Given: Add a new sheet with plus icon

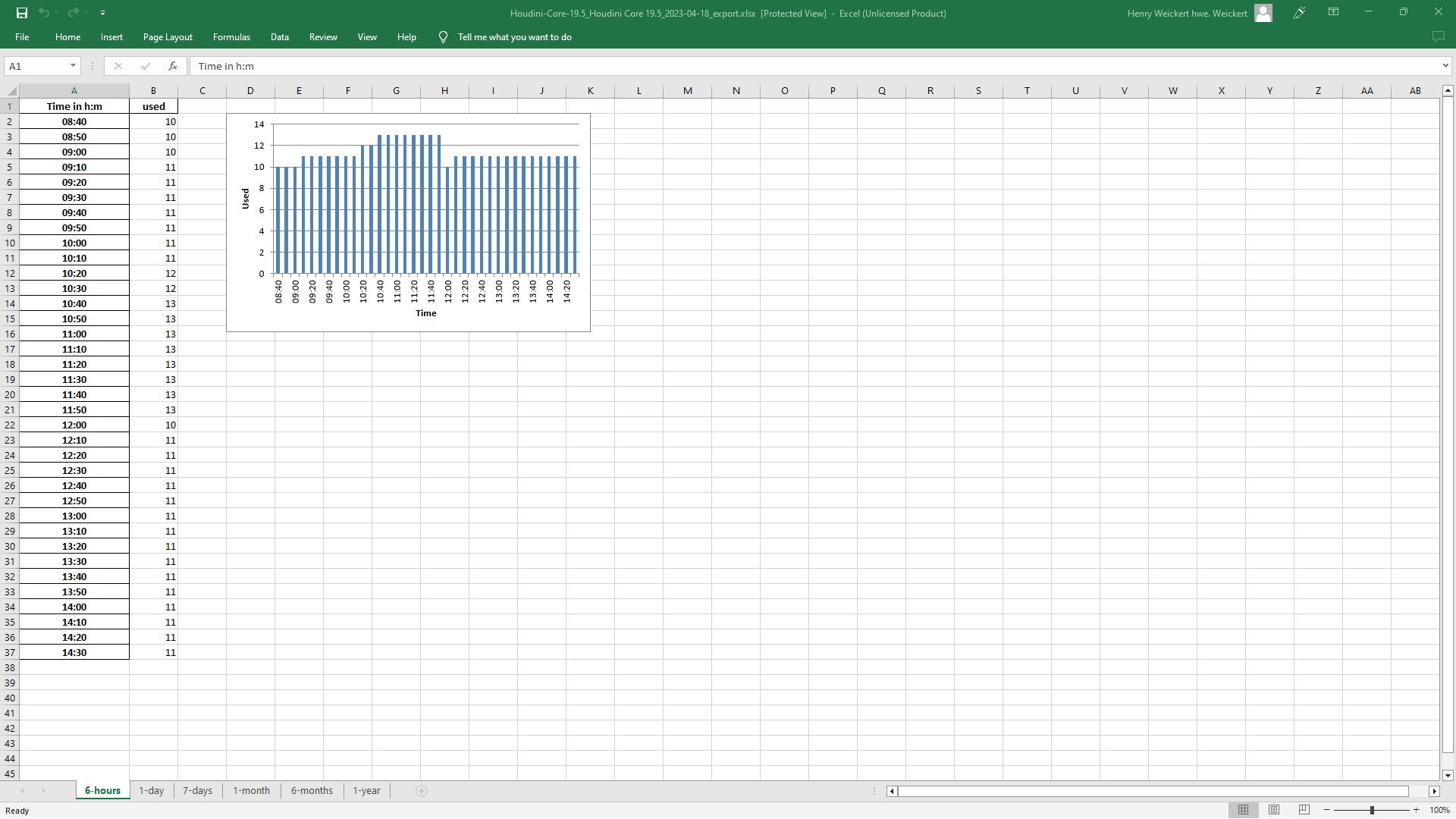Looking at the screenshot, I should click(x=422, y=791).
